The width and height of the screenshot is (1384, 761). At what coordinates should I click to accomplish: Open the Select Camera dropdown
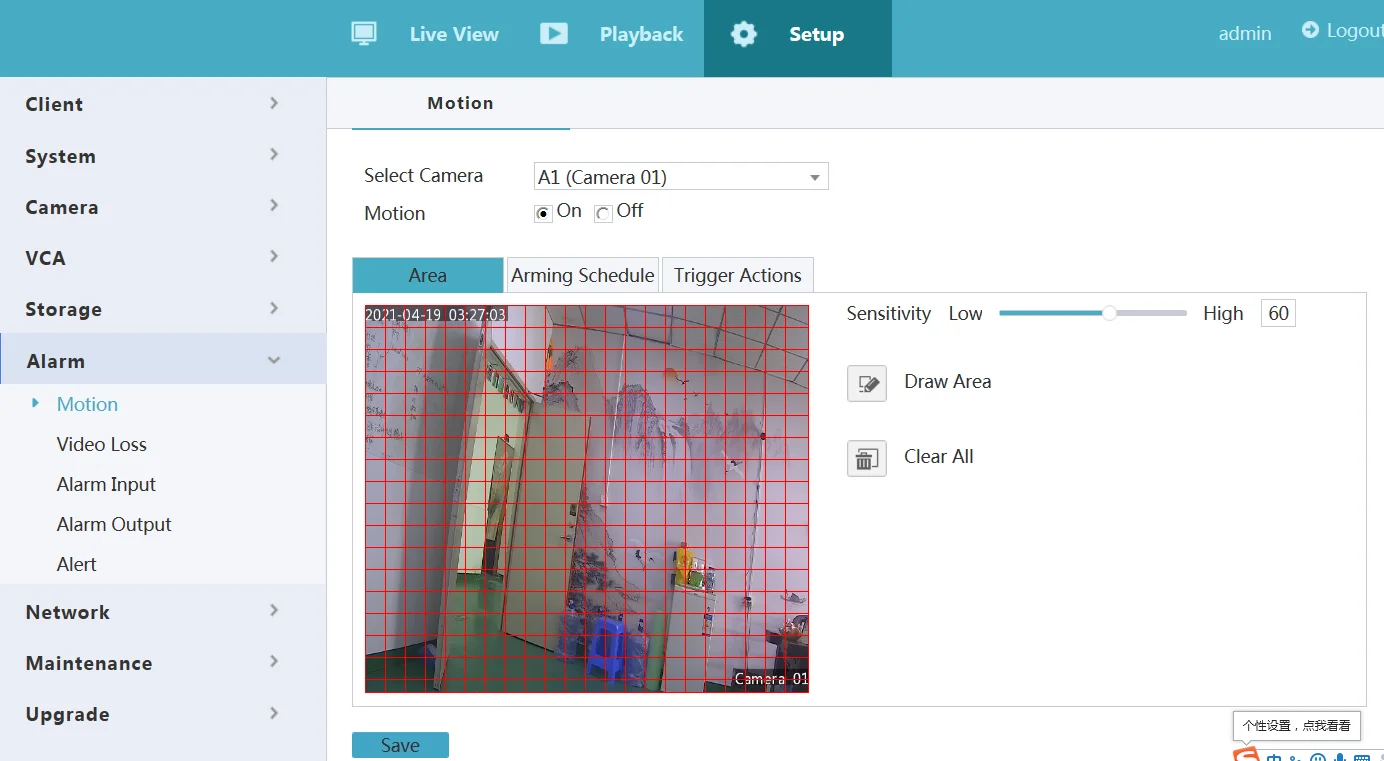click(682, 177)
